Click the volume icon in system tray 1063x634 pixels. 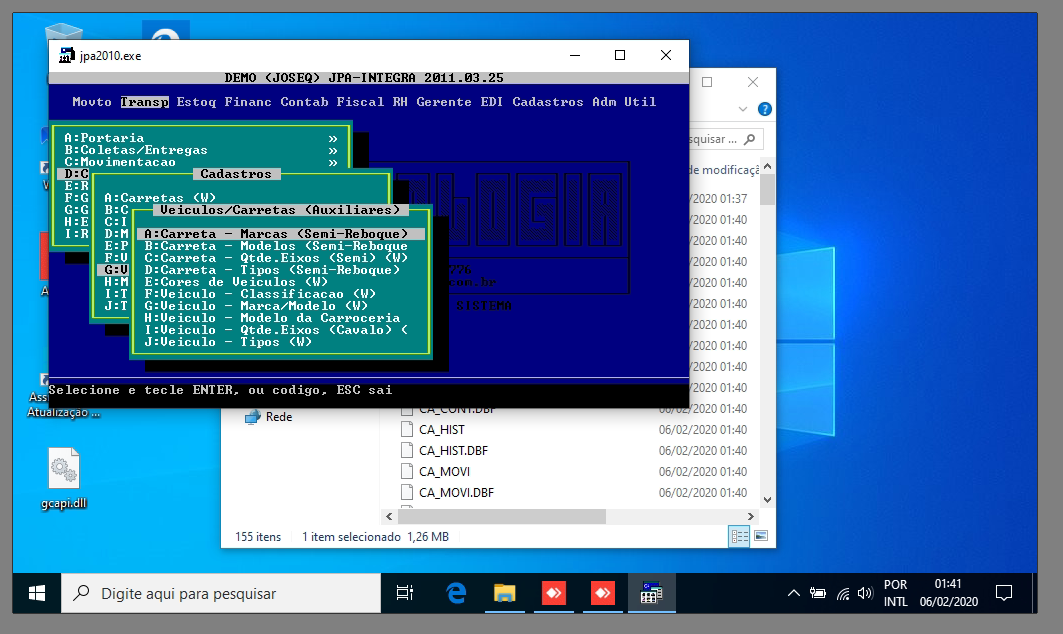(x=864, y=594)
